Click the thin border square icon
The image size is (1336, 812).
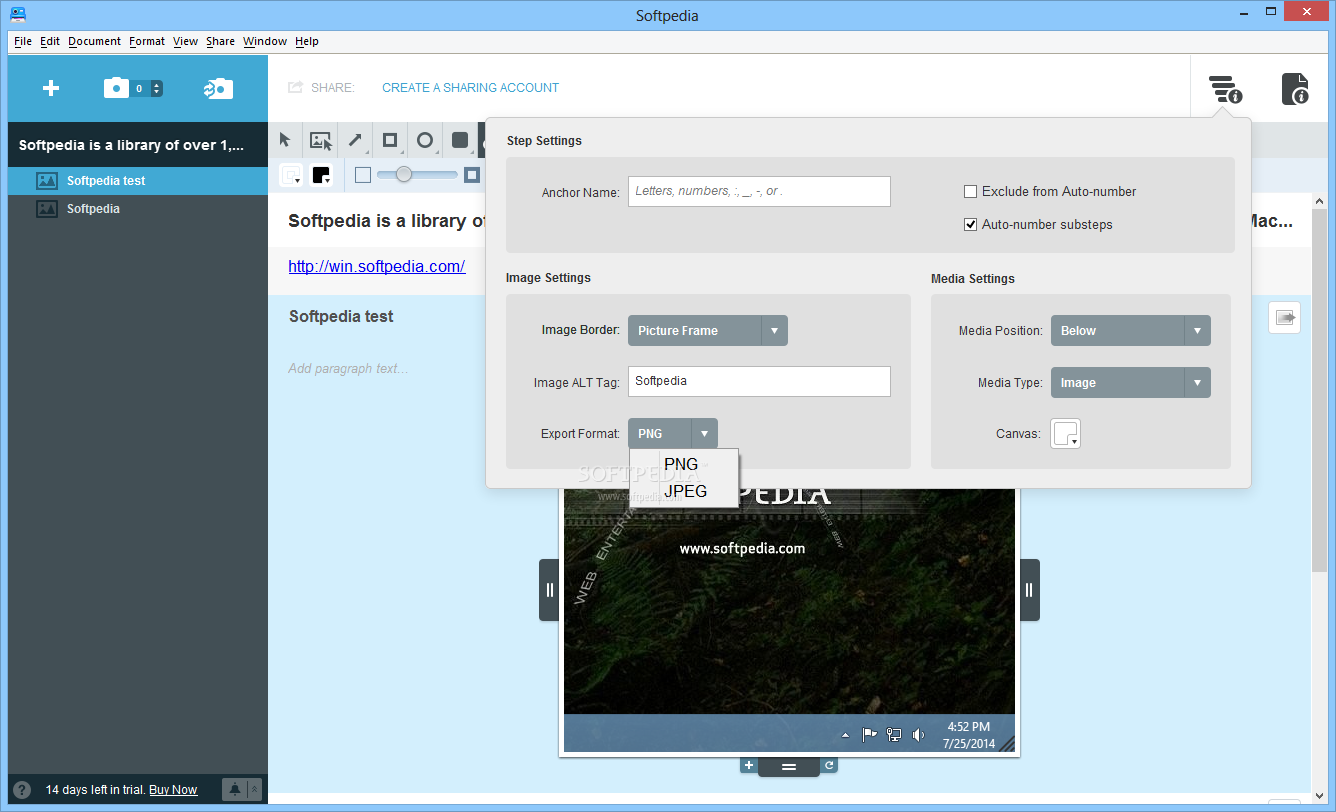click(363, 175)
